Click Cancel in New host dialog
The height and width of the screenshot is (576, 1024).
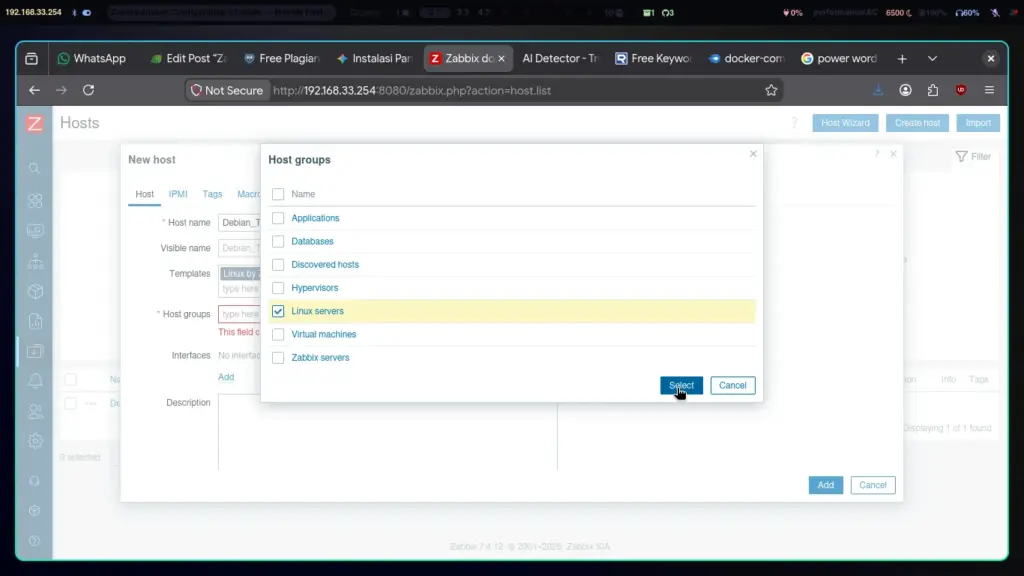click(x=872, y=485)
